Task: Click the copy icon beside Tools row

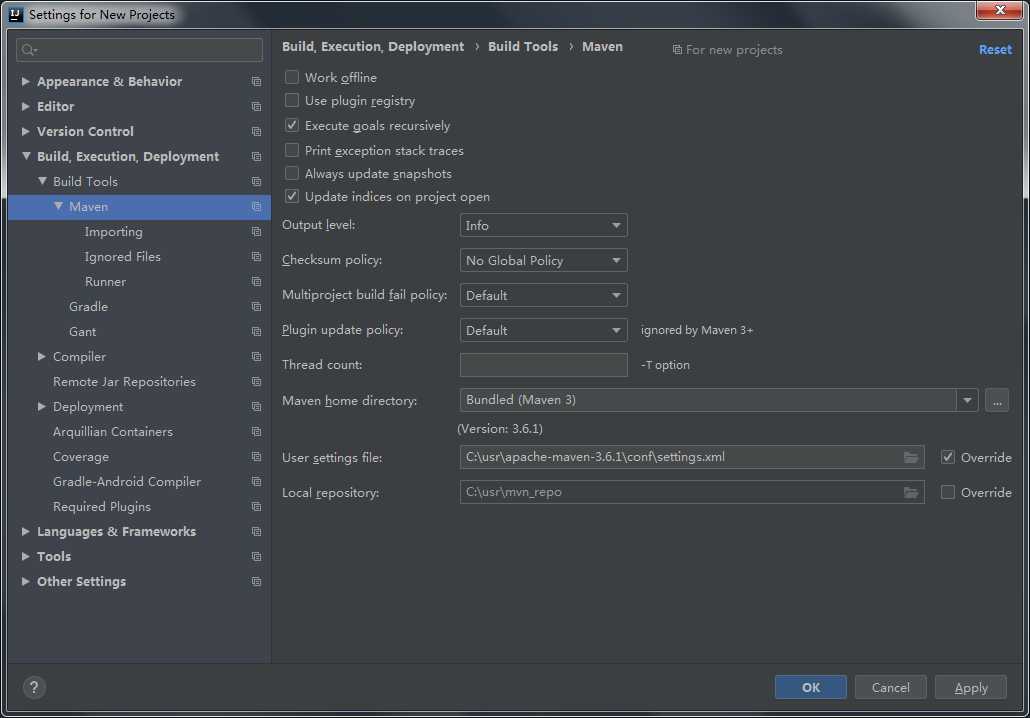Action: 256,556
